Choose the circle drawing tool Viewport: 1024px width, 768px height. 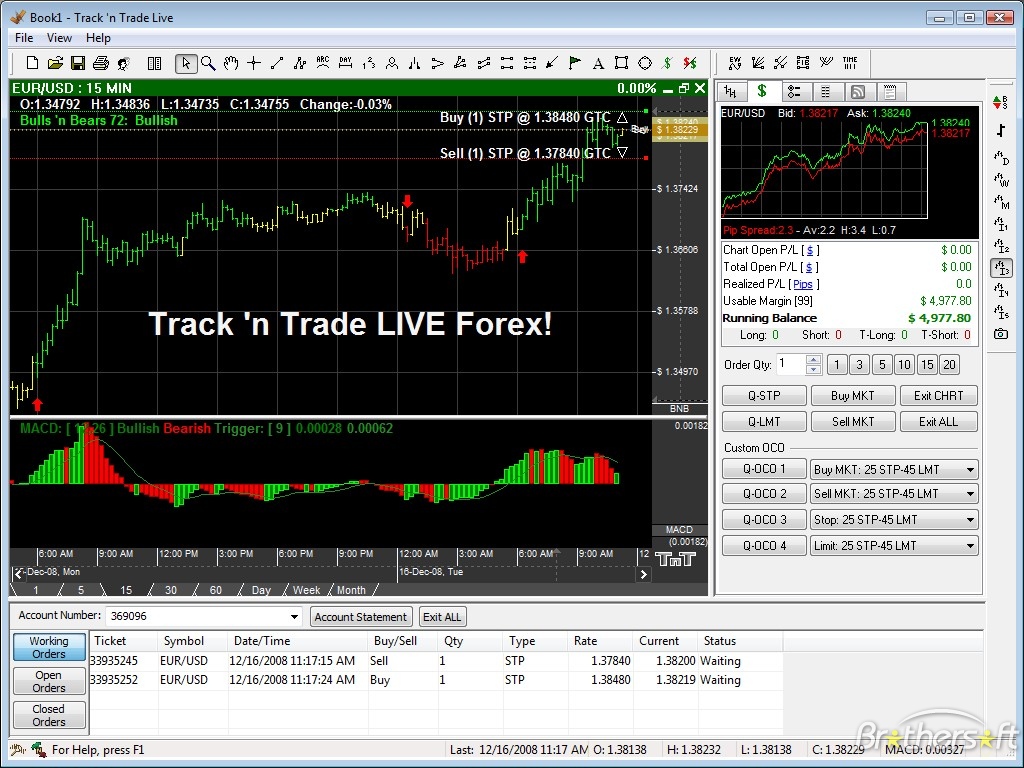(x=645, y=63)
